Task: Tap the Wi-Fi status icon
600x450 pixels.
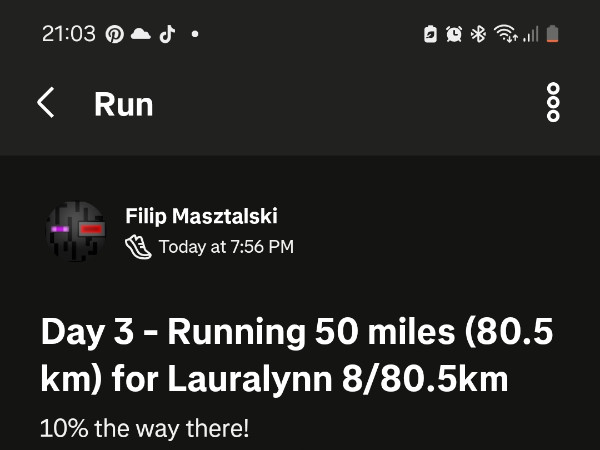Action: pyautogui.click(x=505, y=34)
